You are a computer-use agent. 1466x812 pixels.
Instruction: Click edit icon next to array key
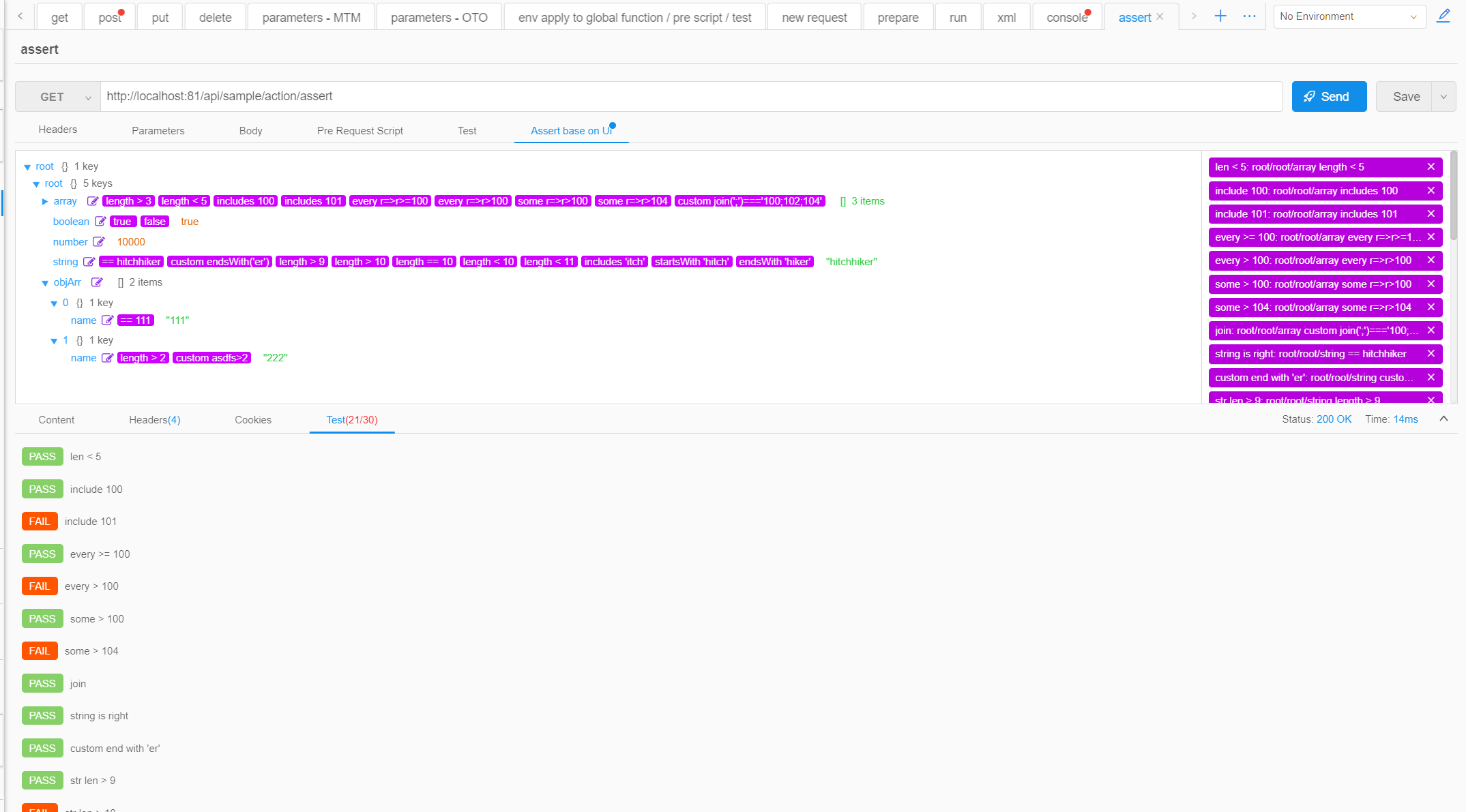[x=92, y=201]
